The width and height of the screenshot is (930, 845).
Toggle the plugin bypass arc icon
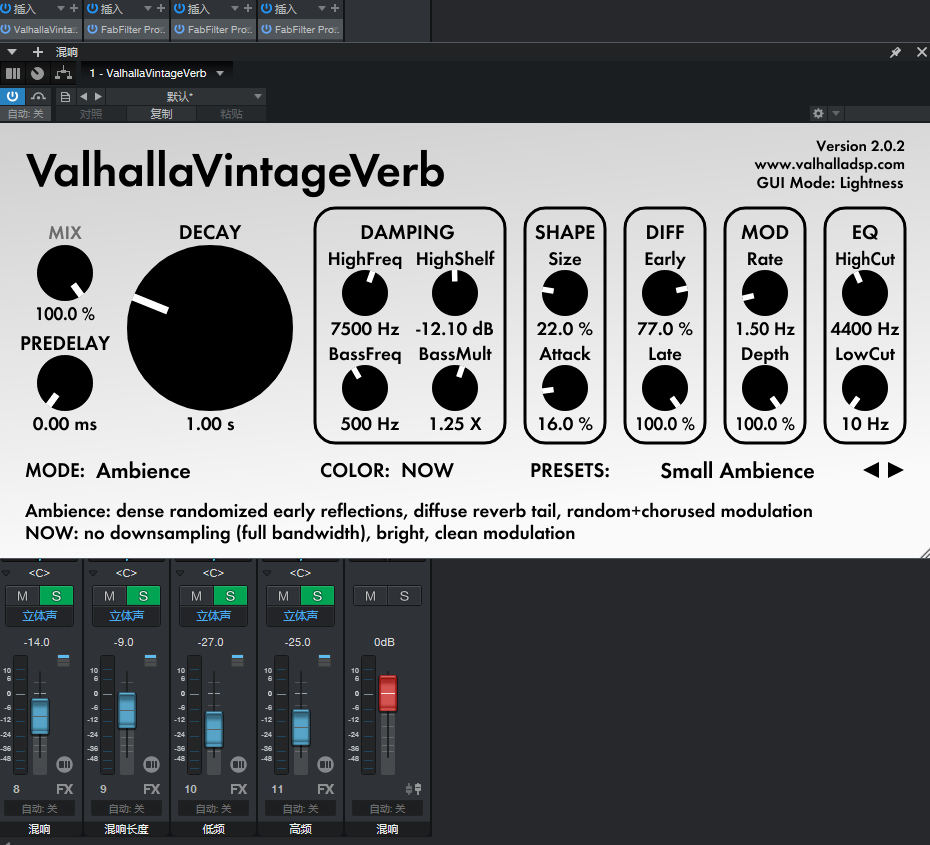(39, 96)
